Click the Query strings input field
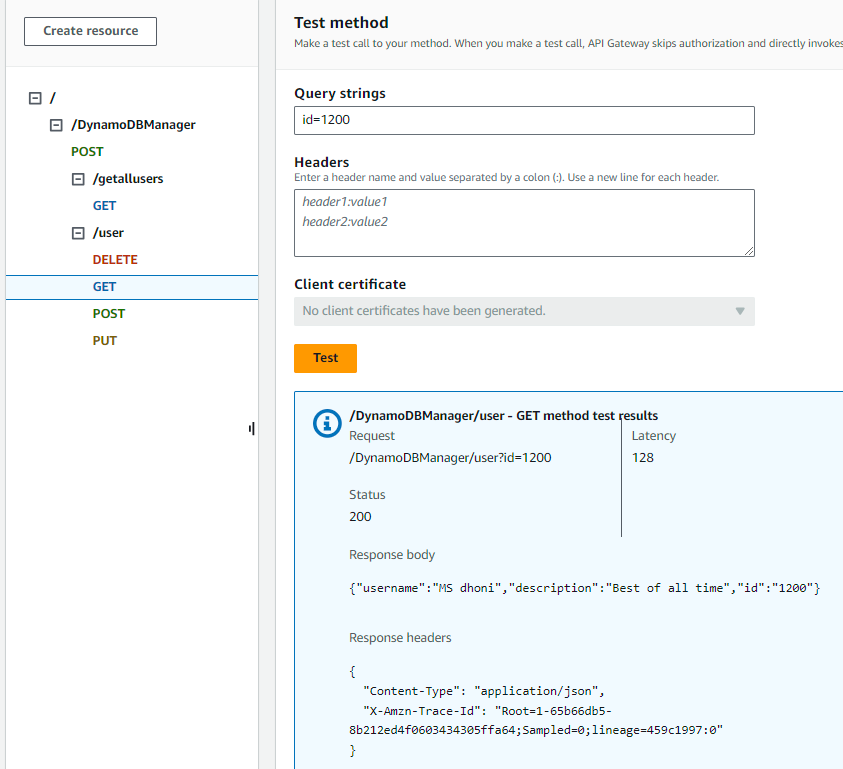The width and height of the screenshot is (843, 769). pos(524,121)
